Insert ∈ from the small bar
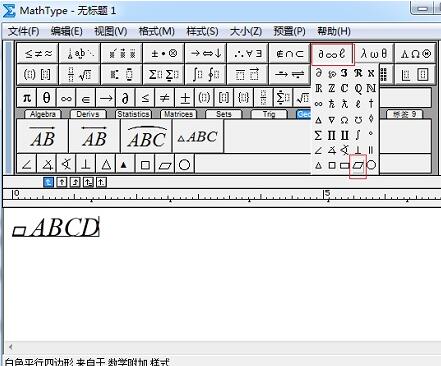Viewport: 441px width, 366px height. tap(86, 98)
